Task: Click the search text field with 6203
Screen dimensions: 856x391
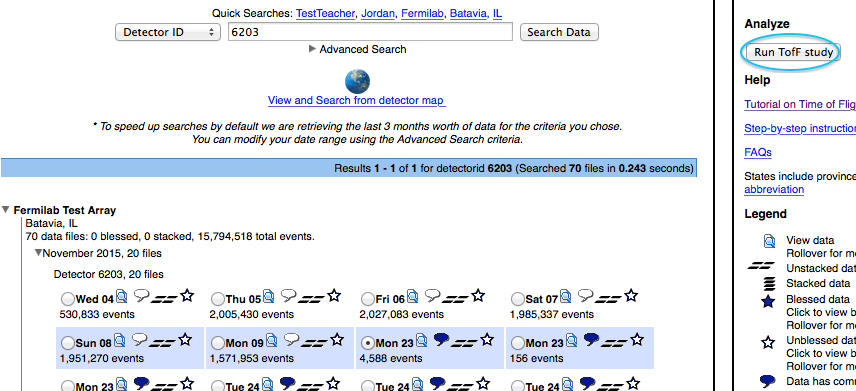Action: pyautogui.click(x=370, y=32)
